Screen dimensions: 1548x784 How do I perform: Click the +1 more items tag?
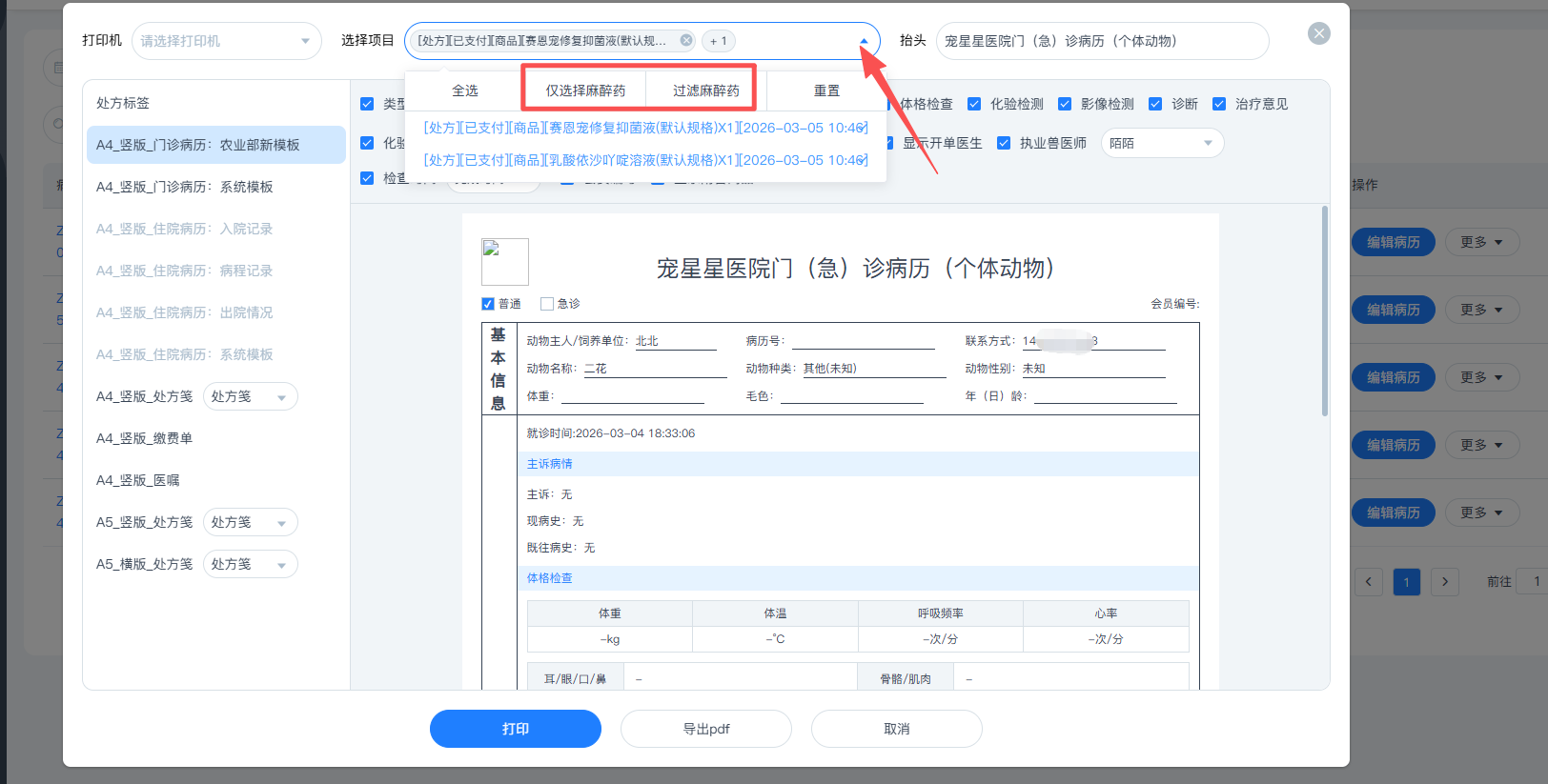718,41
